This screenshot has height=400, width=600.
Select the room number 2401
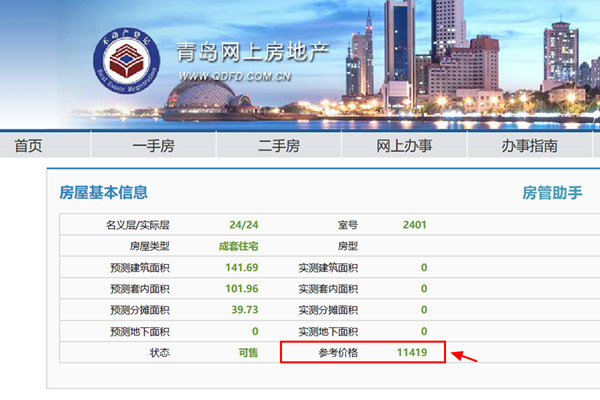(414, 225)
